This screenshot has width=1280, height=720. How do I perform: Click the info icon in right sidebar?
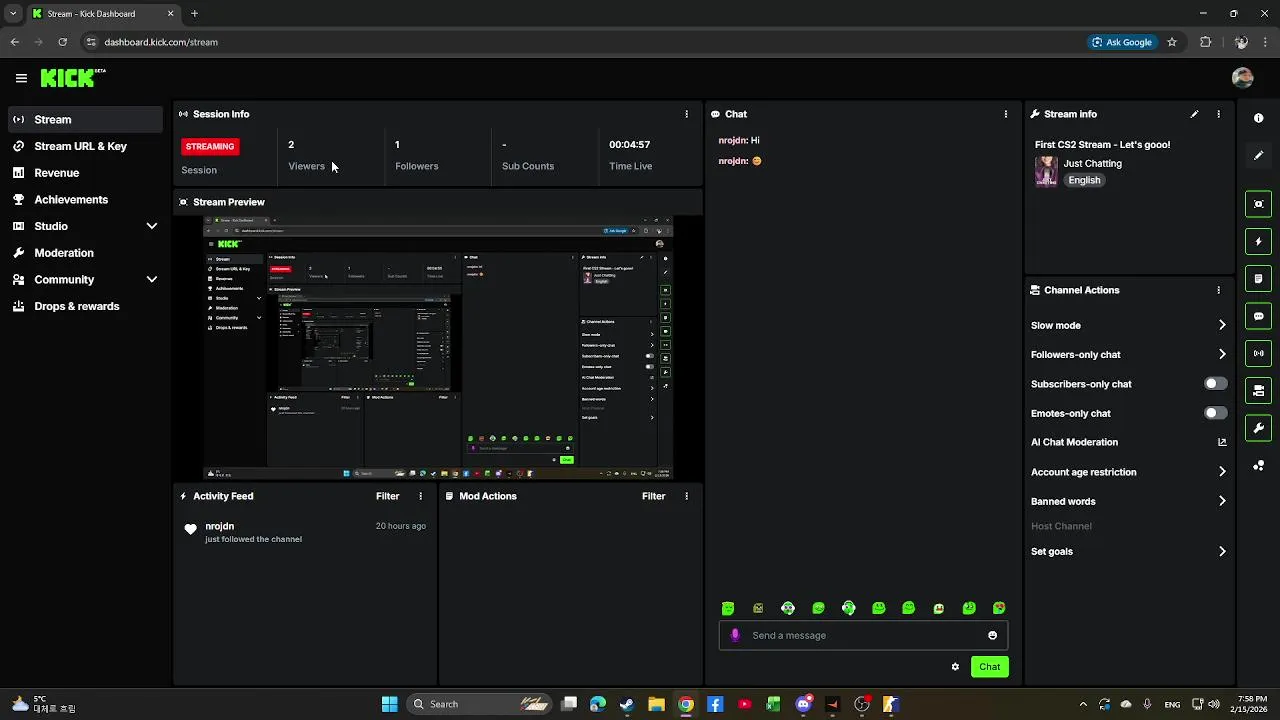click(1258, 118)
